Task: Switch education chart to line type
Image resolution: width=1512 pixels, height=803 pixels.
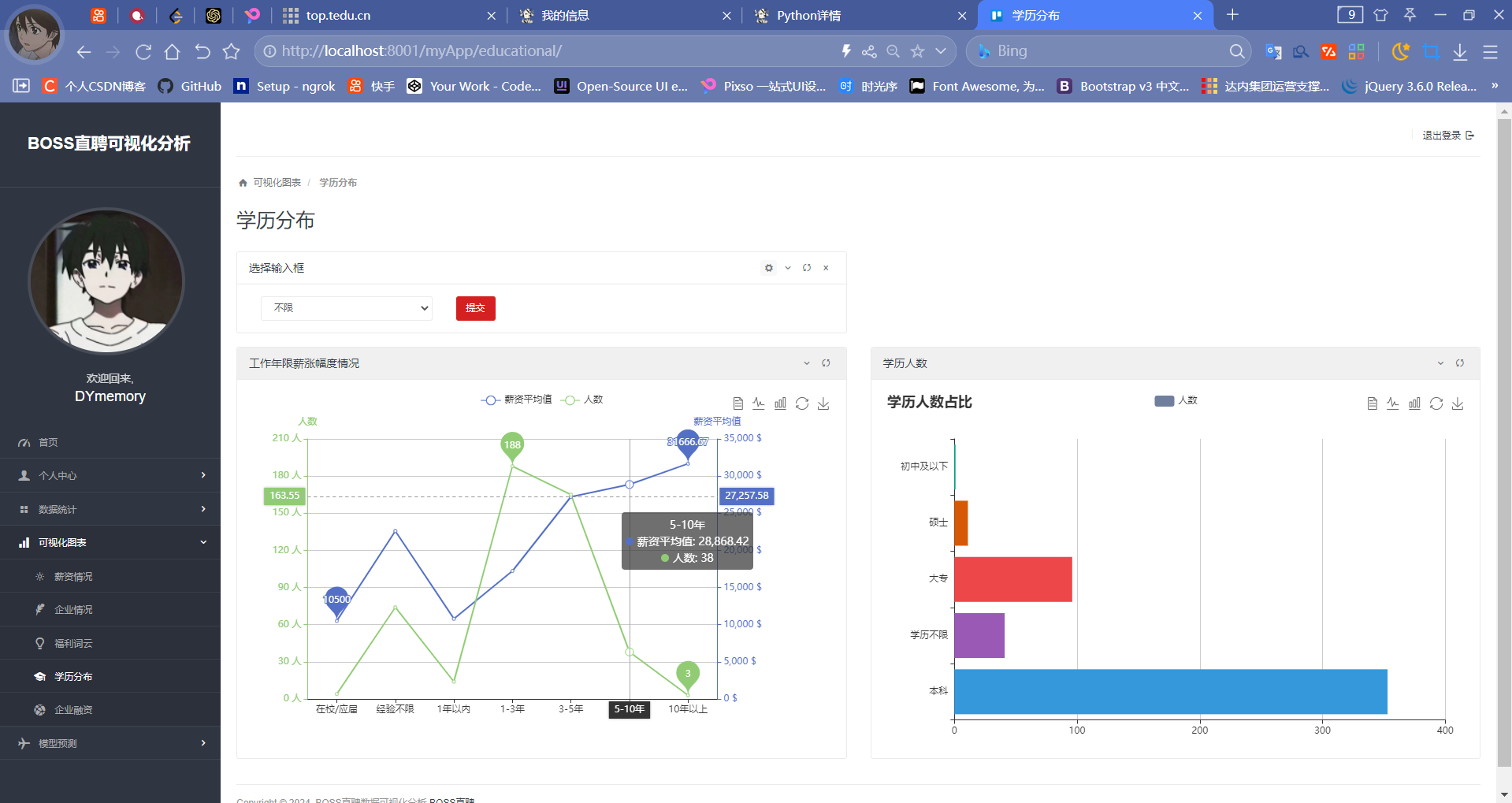Action: [1393, 403]
